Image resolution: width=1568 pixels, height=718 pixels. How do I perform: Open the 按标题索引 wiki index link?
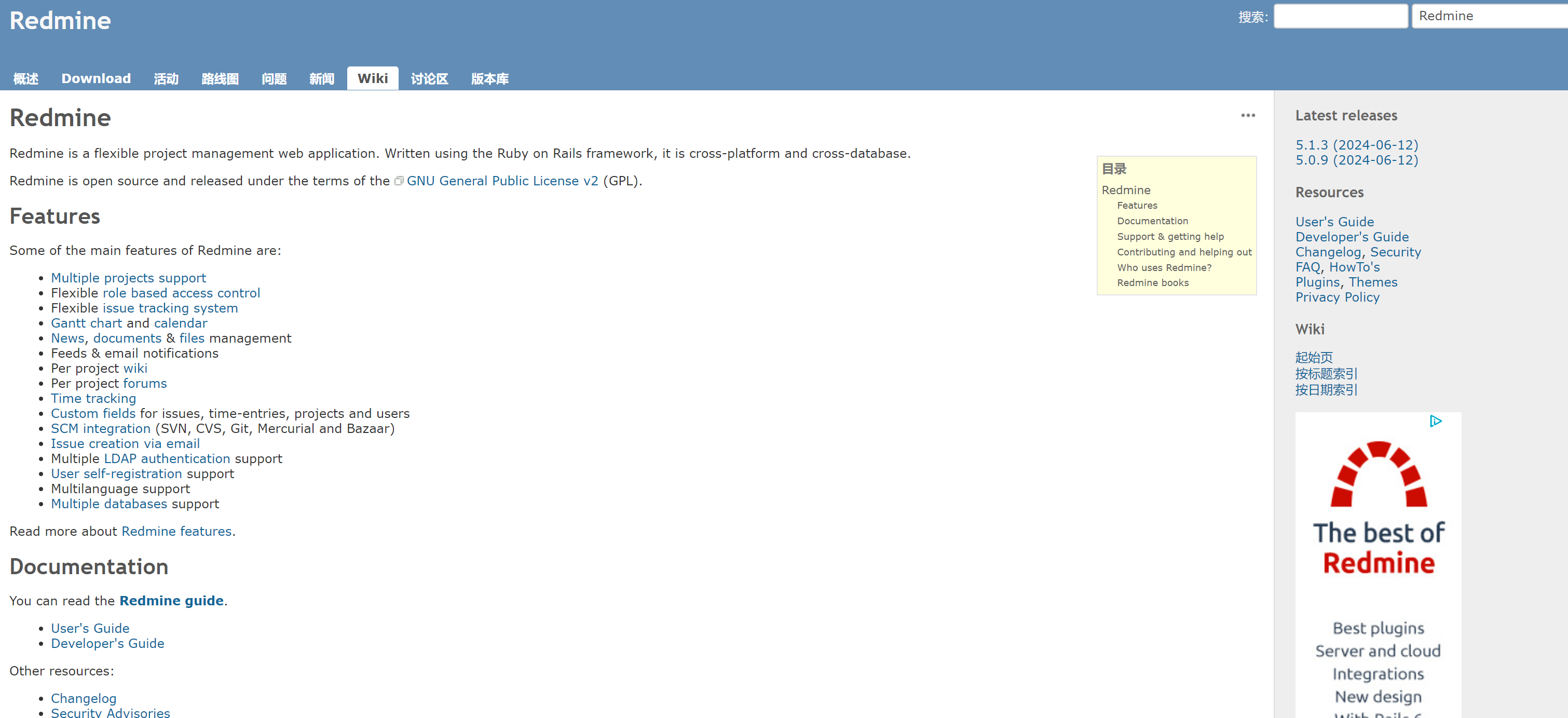[1326, 373]
